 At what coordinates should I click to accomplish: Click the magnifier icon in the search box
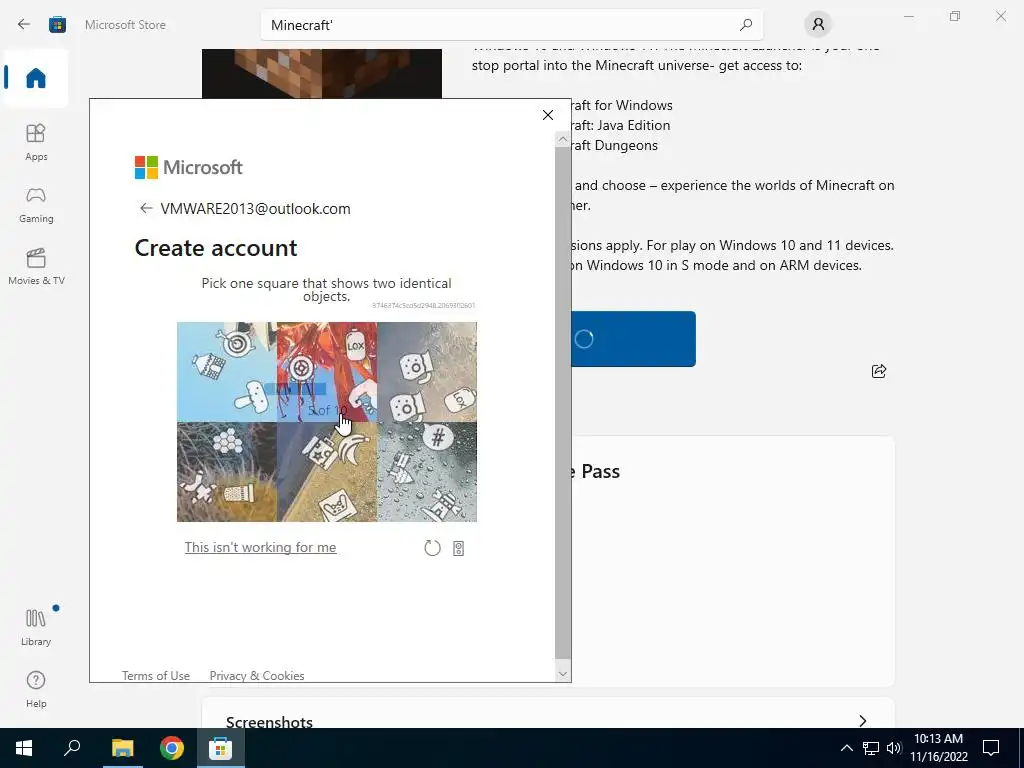coord(746,25)
